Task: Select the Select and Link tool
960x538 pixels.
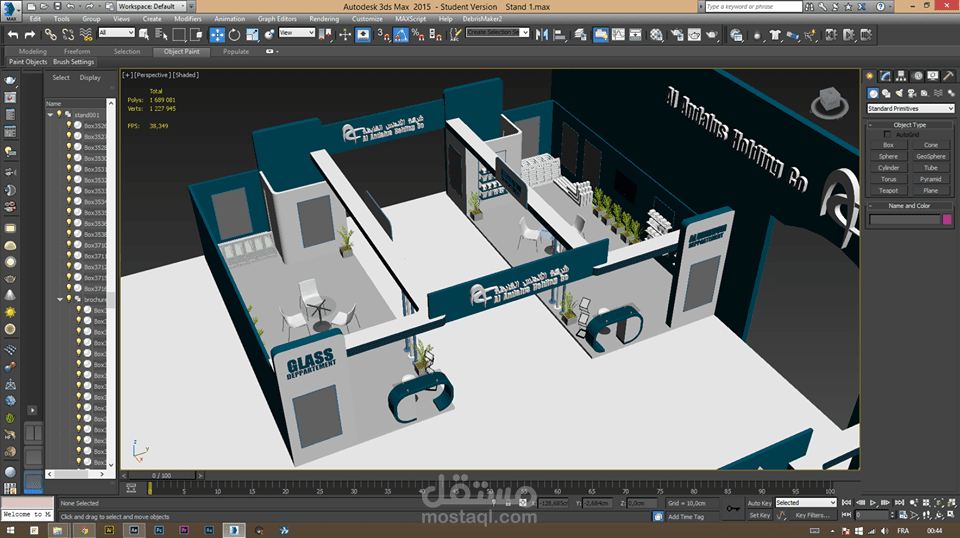Action: pos(51,35)
